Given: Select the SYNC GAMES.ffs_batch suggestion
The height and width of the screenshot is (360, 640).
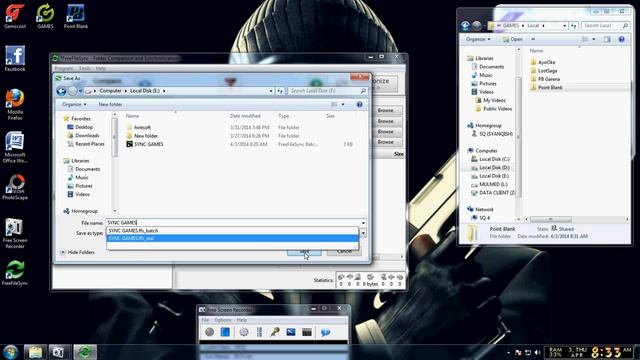Looking at the screenshot, I should (232, 231).
